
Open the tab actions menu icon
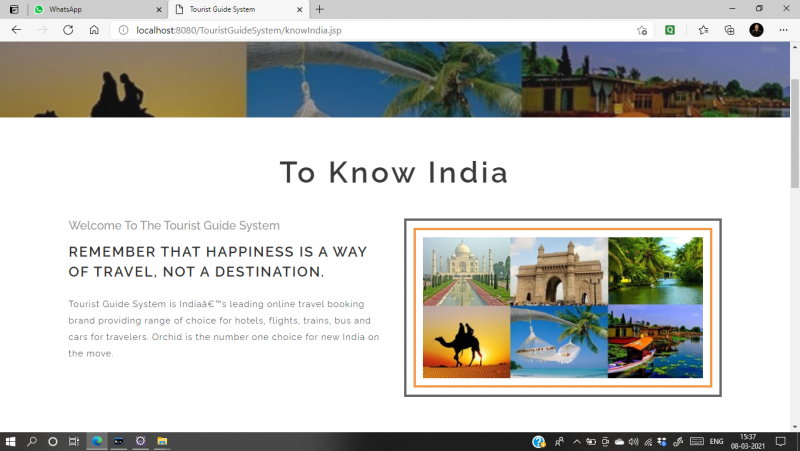pyautogui.click(x=14, y=9)
